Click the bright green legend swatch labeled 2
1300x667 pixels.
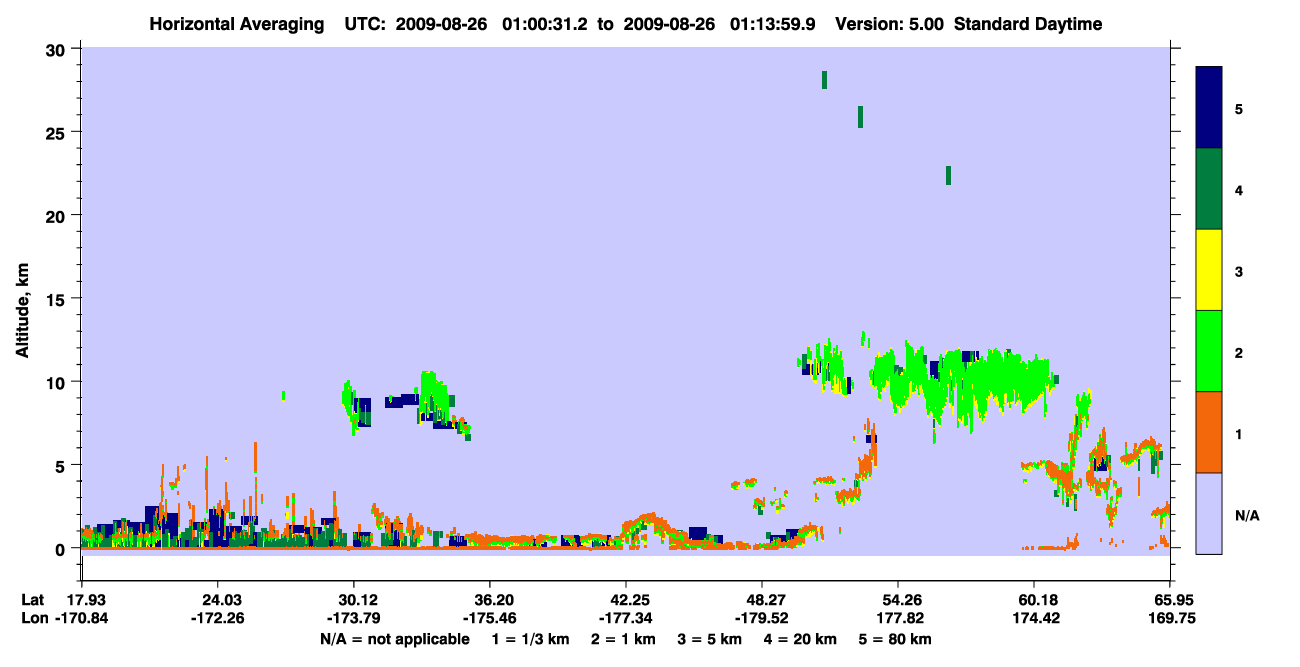pos(1209,351)
